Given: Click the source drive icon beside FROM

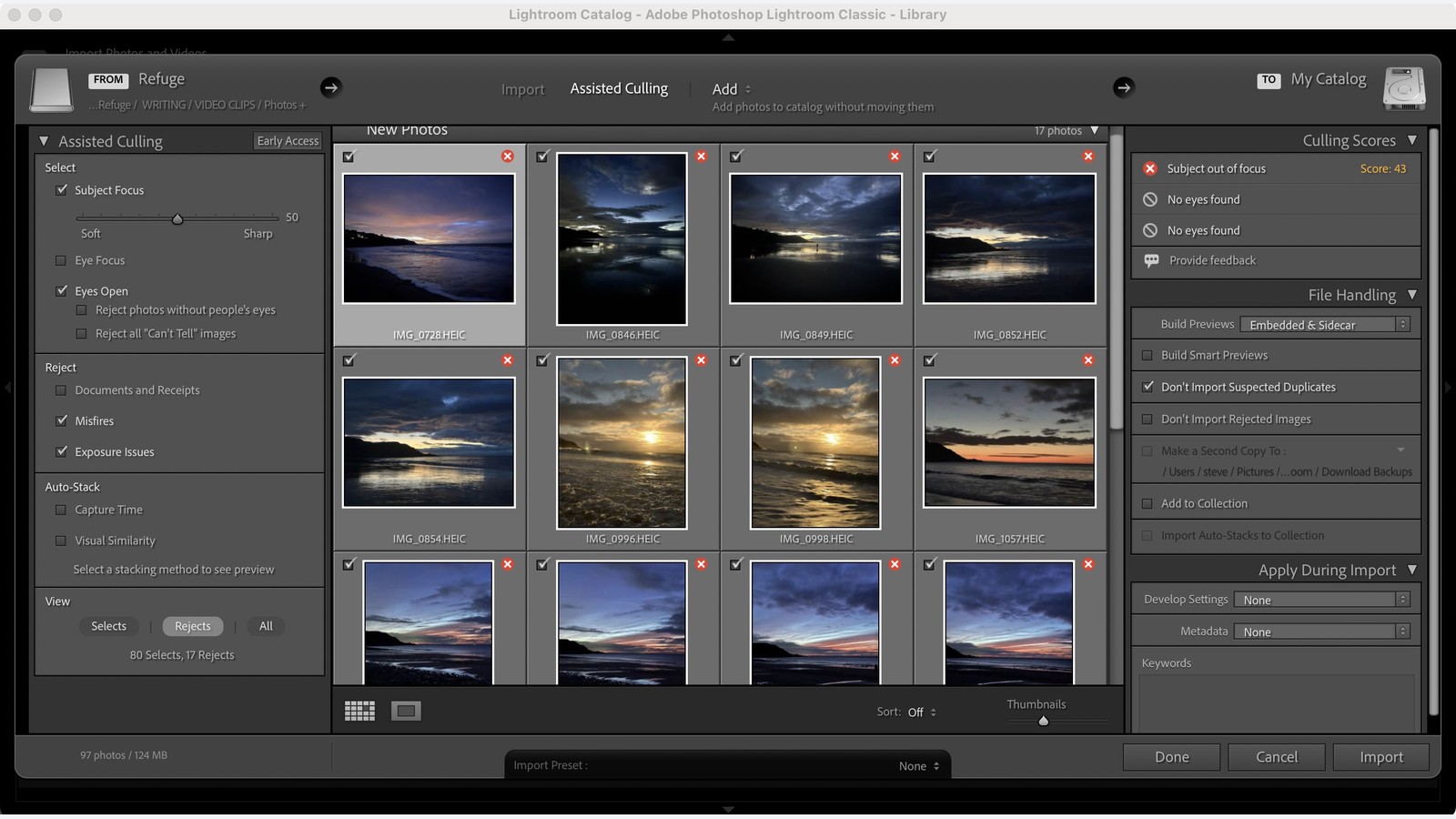Looking at the screenshot, I should click(51, 90).
